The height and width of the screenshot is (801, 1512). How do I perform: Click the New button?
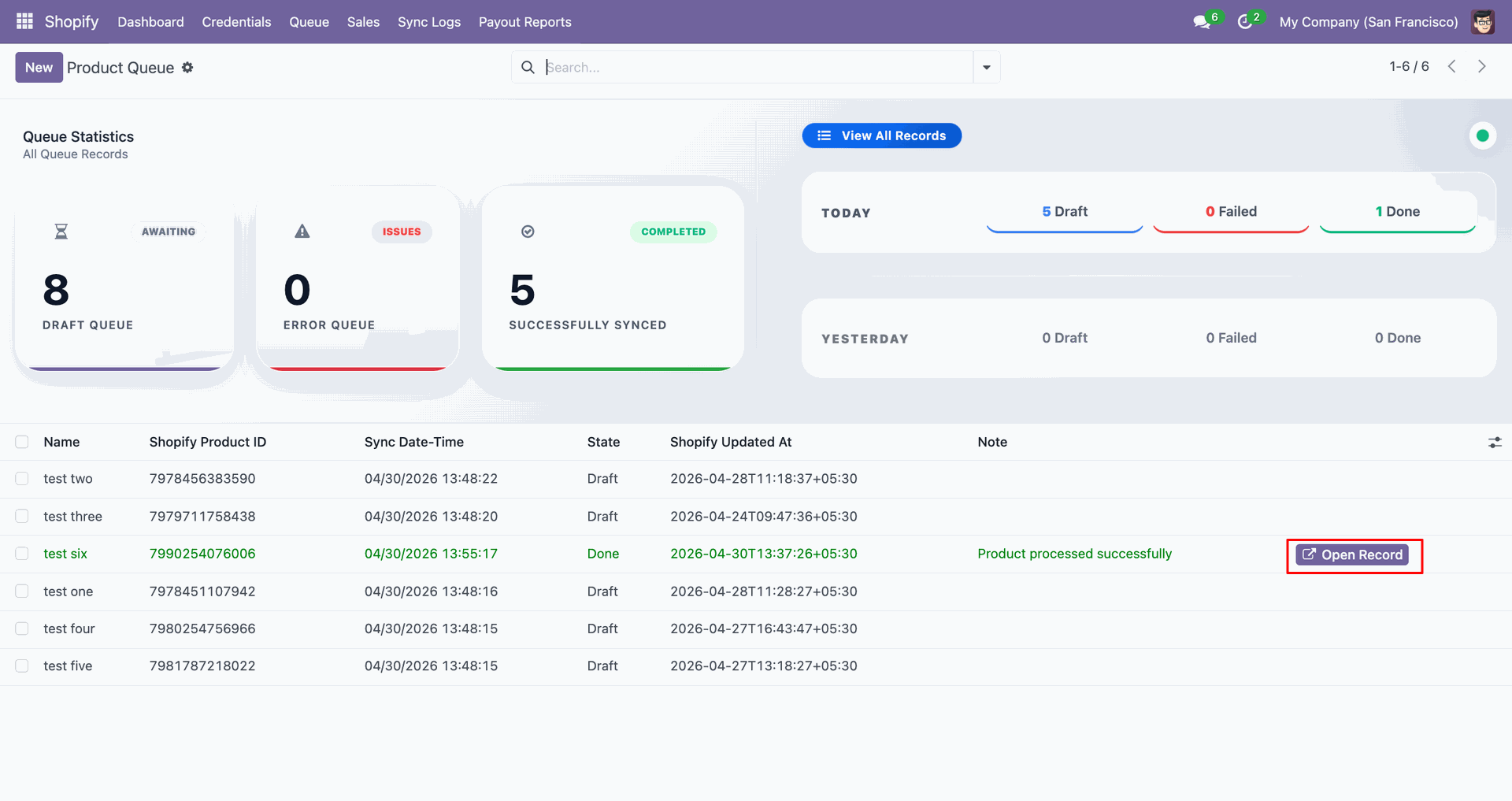[x=39, y=68]
